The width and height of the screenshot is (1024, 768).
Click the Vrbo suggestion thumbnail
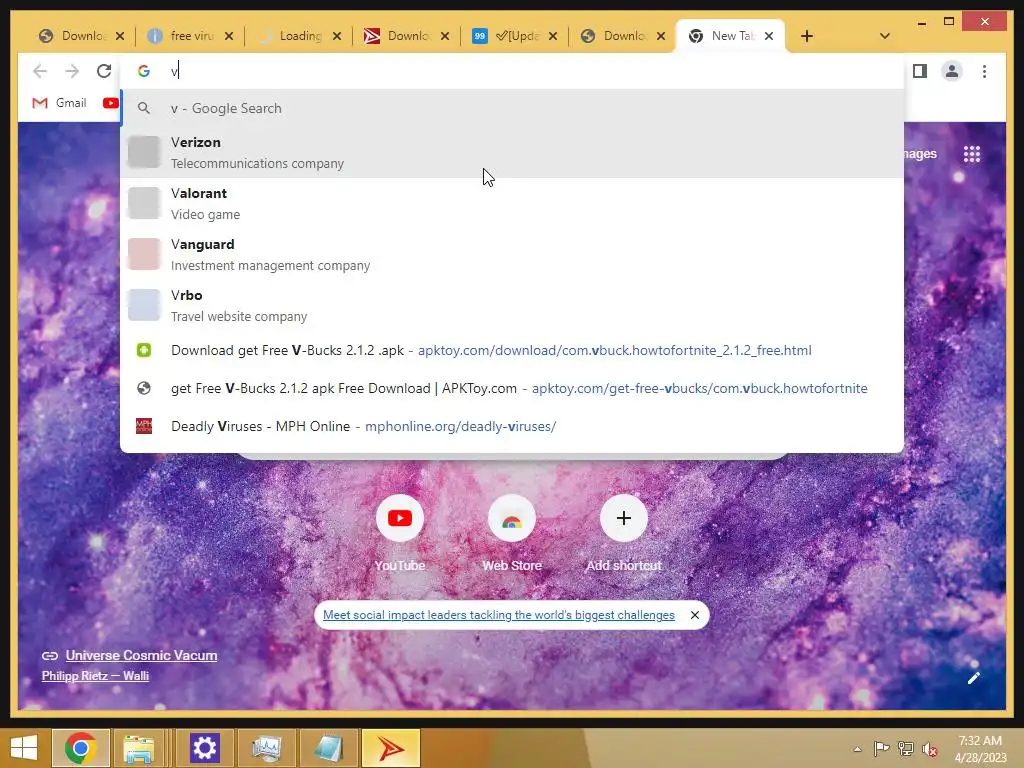click(144, 305)
